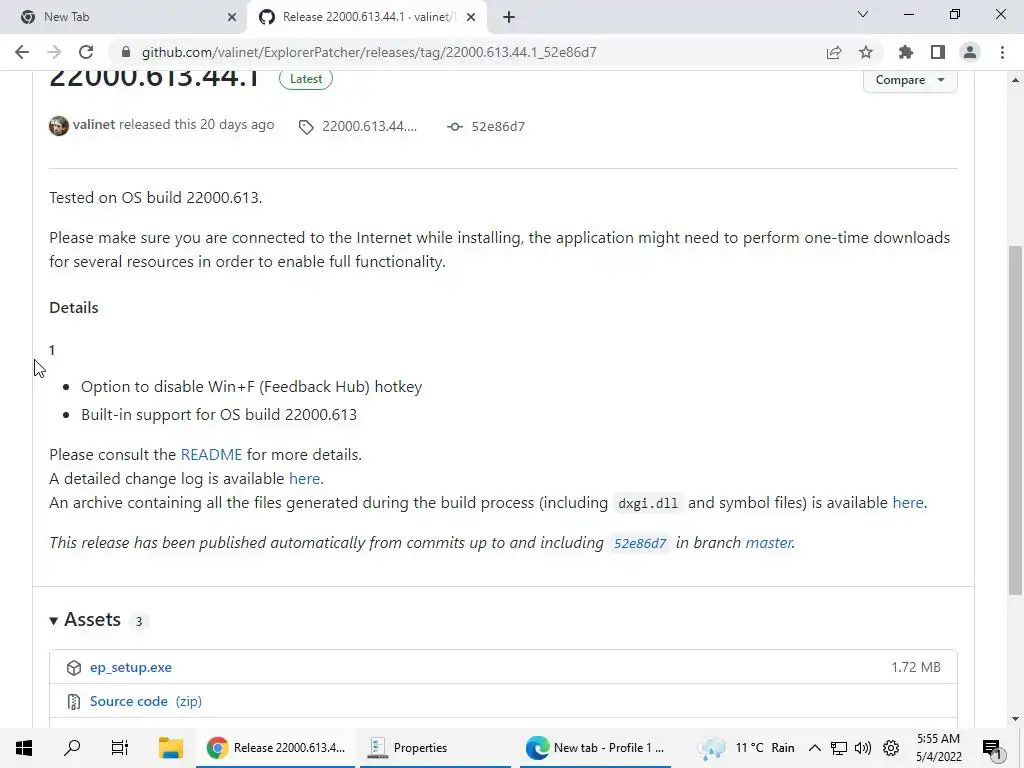Viewport: 1024px width, 768px height.
Task: Click zip icon beside Source code
Action: click(74, 701)
